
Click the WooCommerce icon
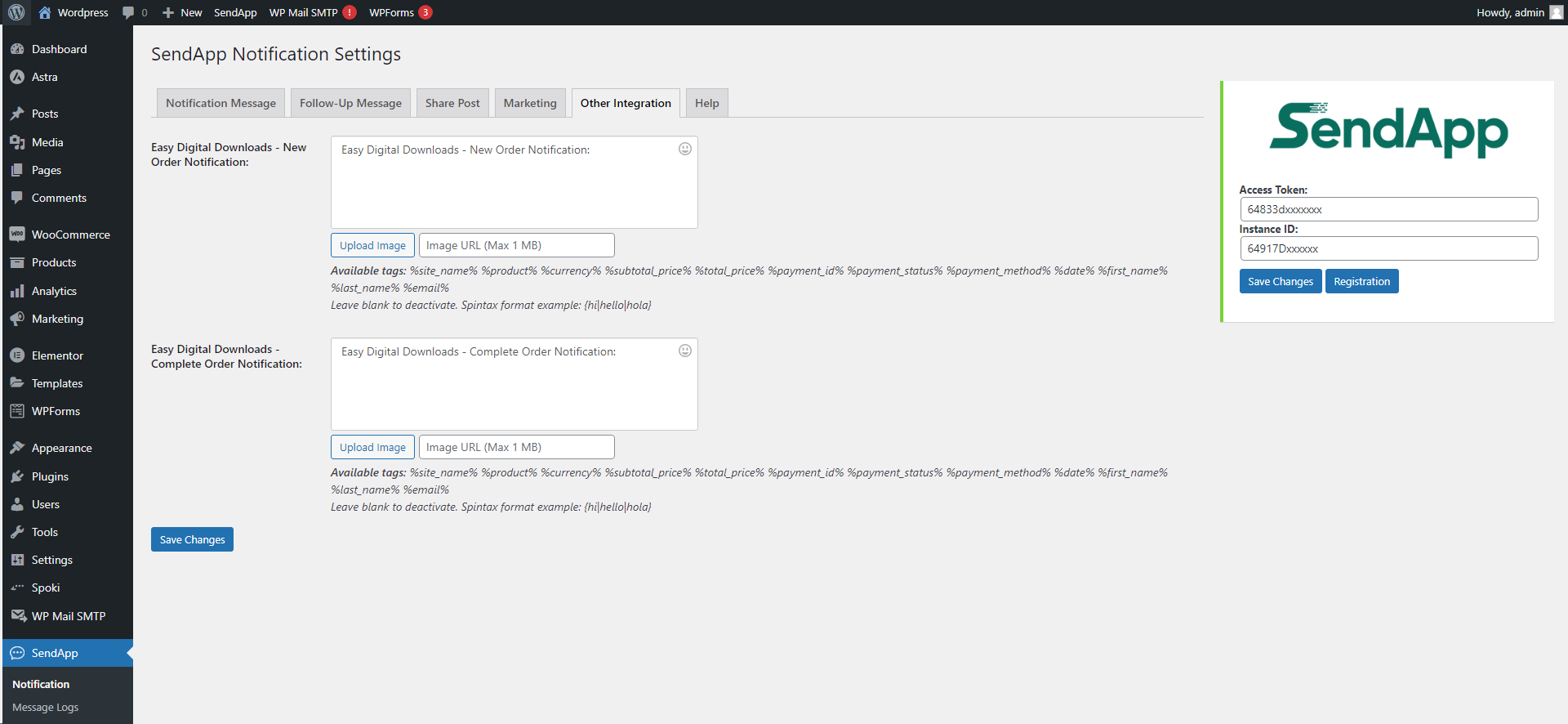pos(17,235)
